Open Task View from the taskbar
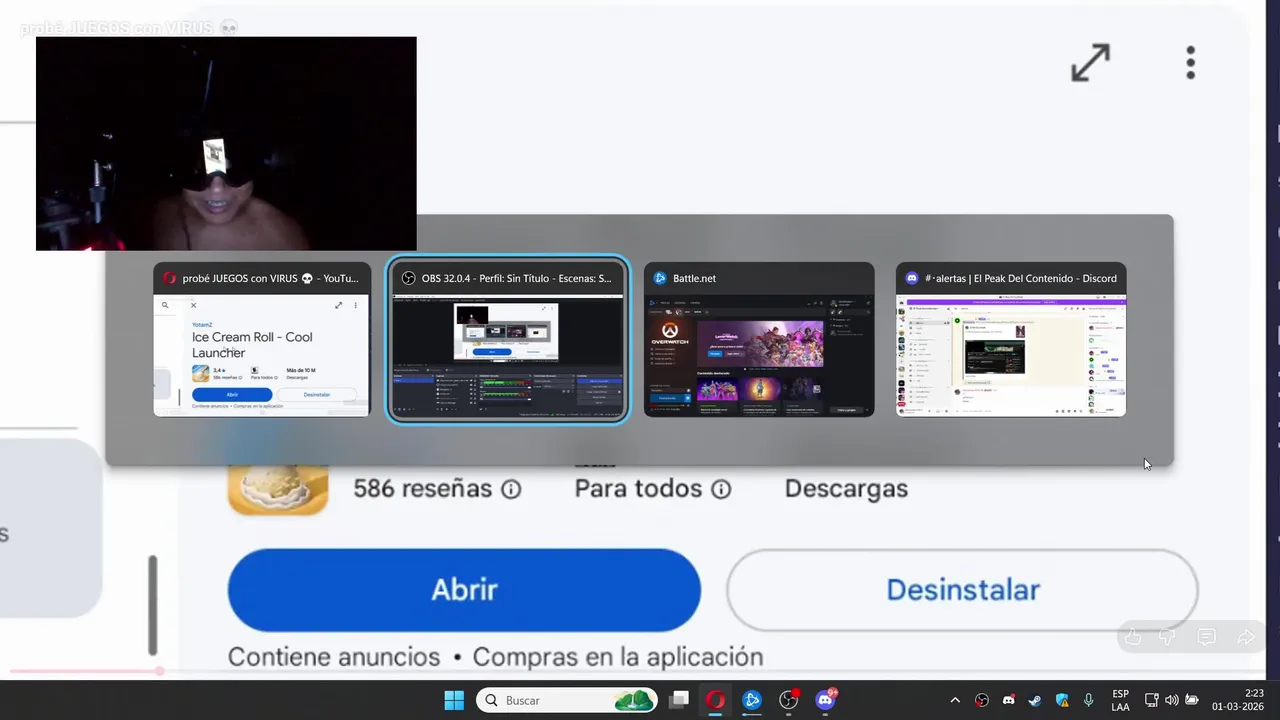This screenshot has width=1280, height=720. [679, 700]
